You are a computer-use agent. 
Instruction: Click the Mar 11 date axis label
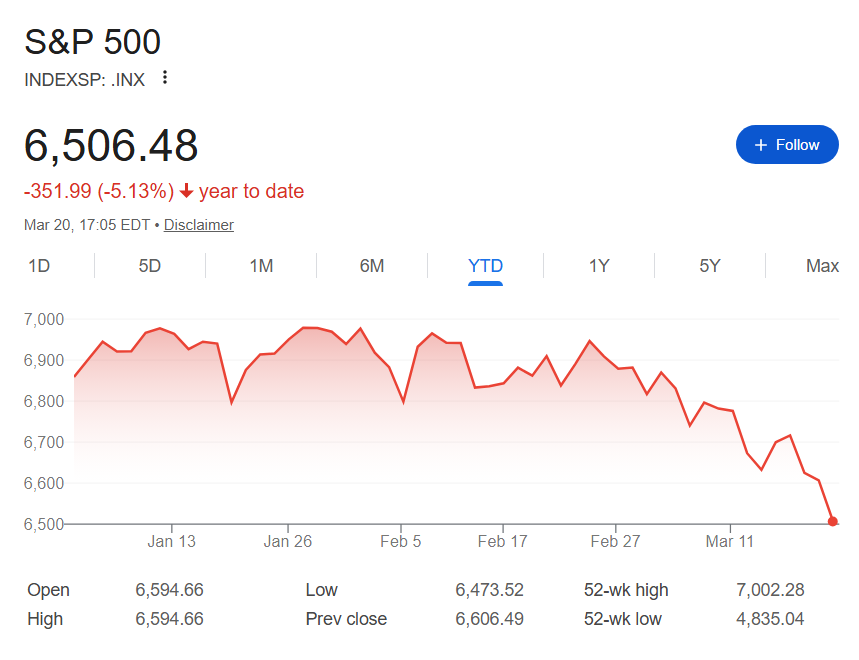731,542
